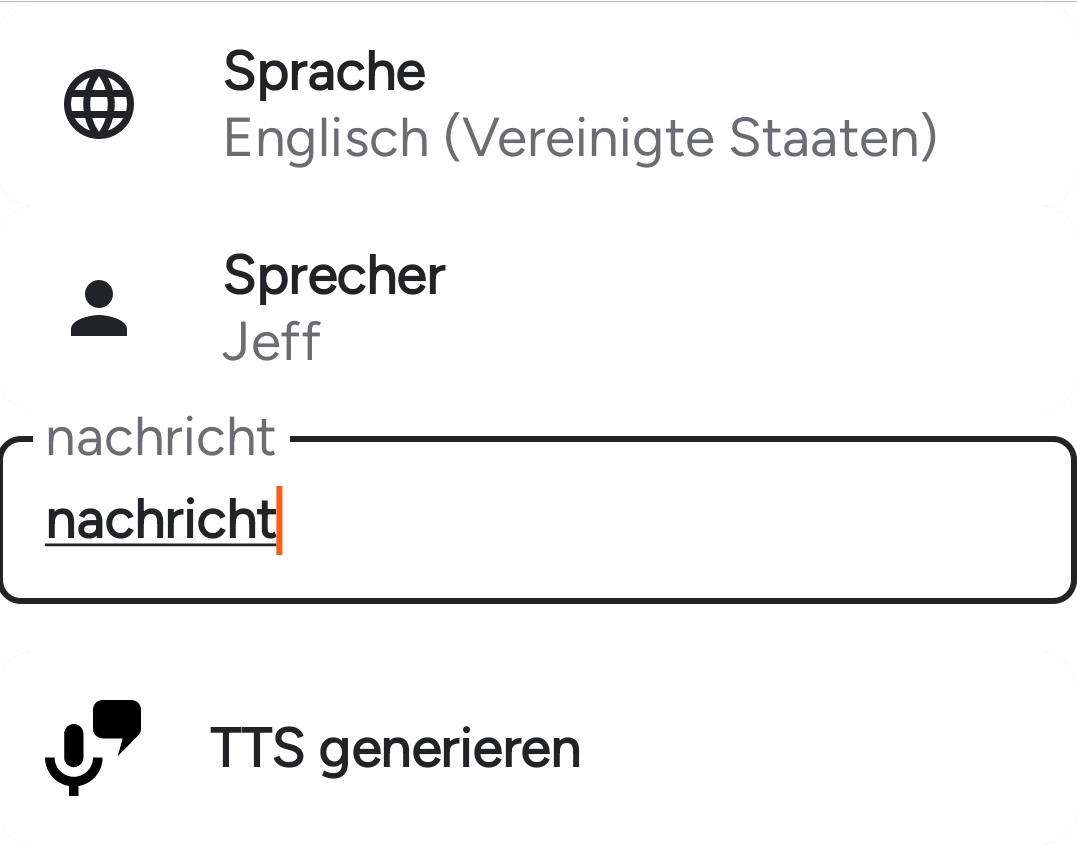Click the TTS generieren label text
Viewport: 1077px width, 849px height.
pyautogui.click(x=395, y=748)
